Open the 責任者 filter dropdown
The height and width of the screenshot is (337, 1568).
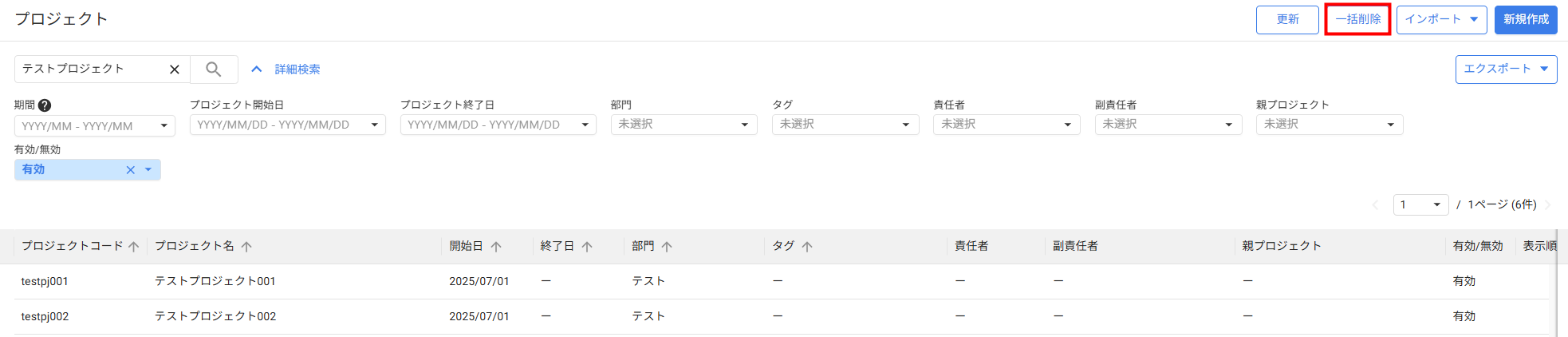[1007, 125]
